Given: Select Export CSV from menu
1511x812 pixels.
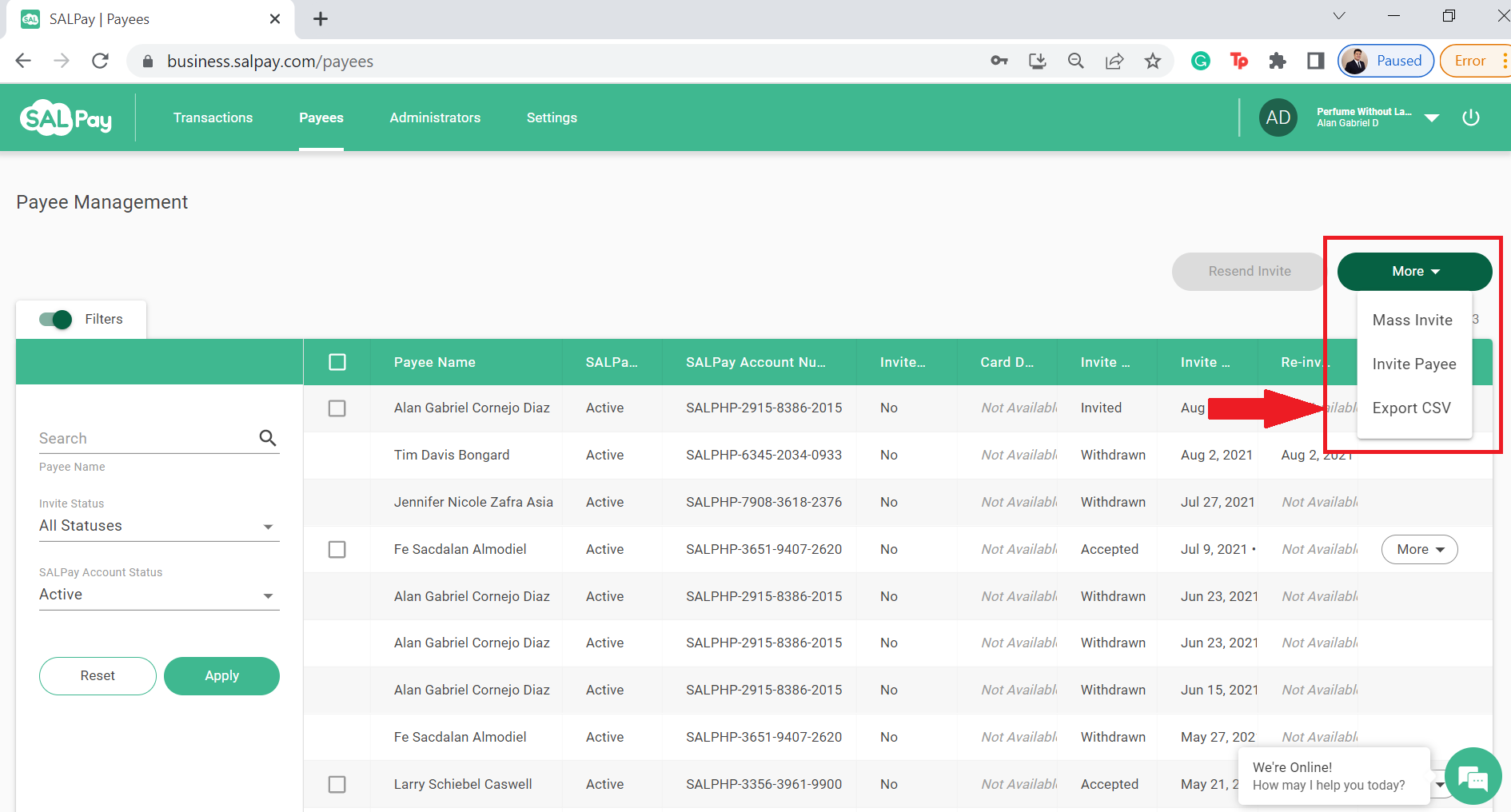Looking at the screenshot, I should [x=1413, y=408].
